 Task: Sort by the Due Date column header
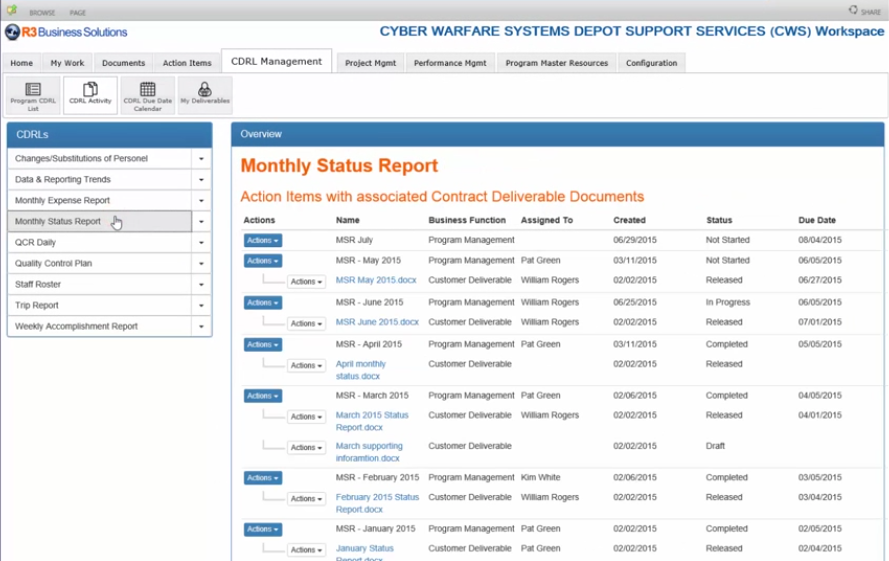pyautogui.click(x=816, y=220)
